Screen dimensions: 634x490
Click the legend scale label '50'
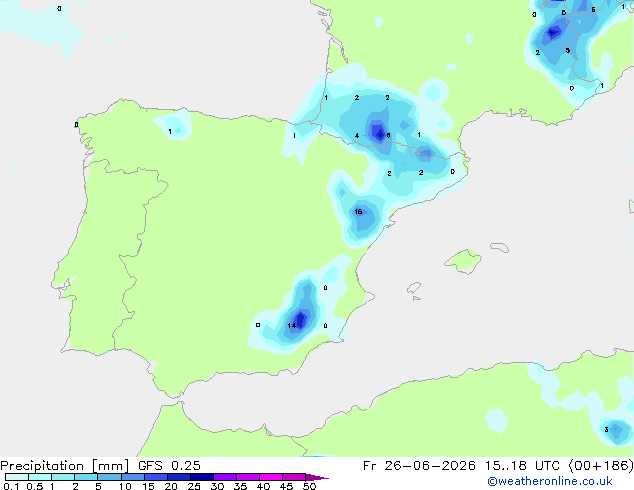pos(309,486)
